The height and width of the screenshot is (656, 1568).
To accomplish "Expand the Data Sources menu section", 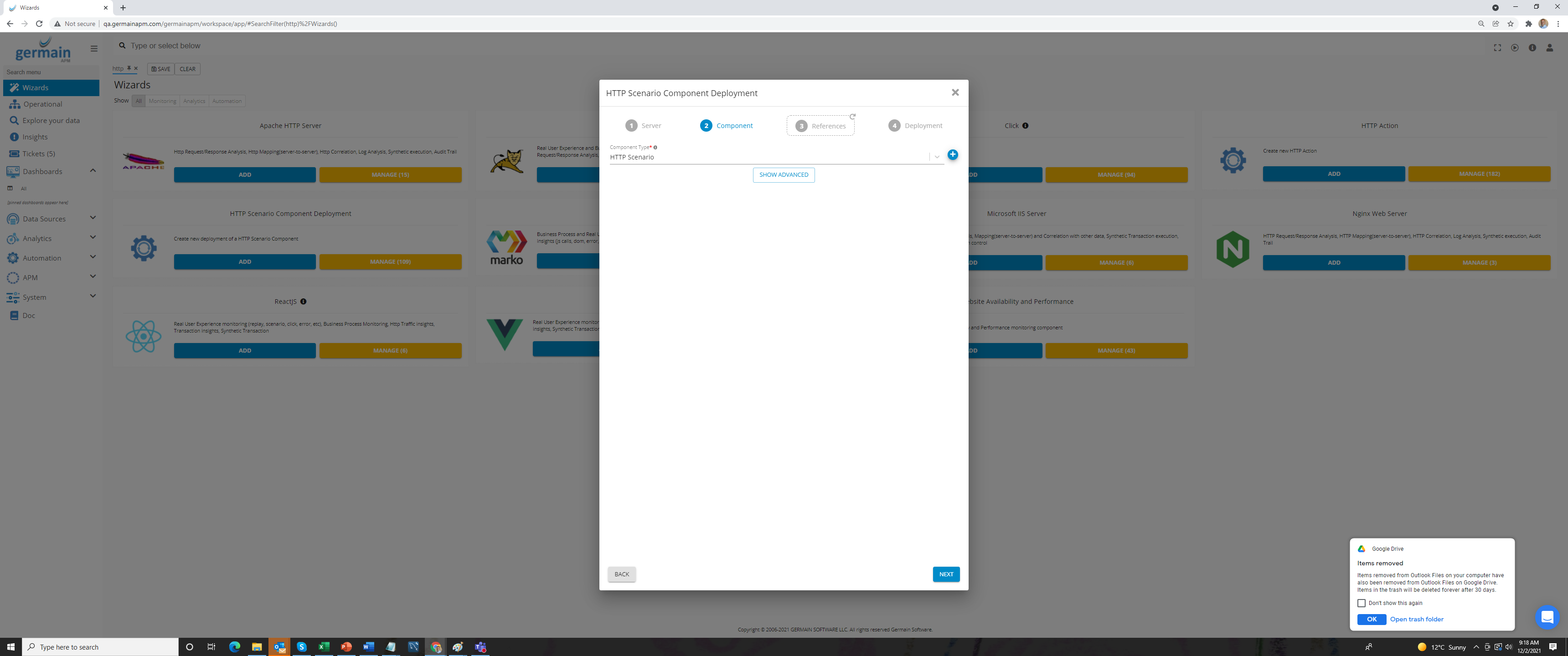I will [93, 218].
